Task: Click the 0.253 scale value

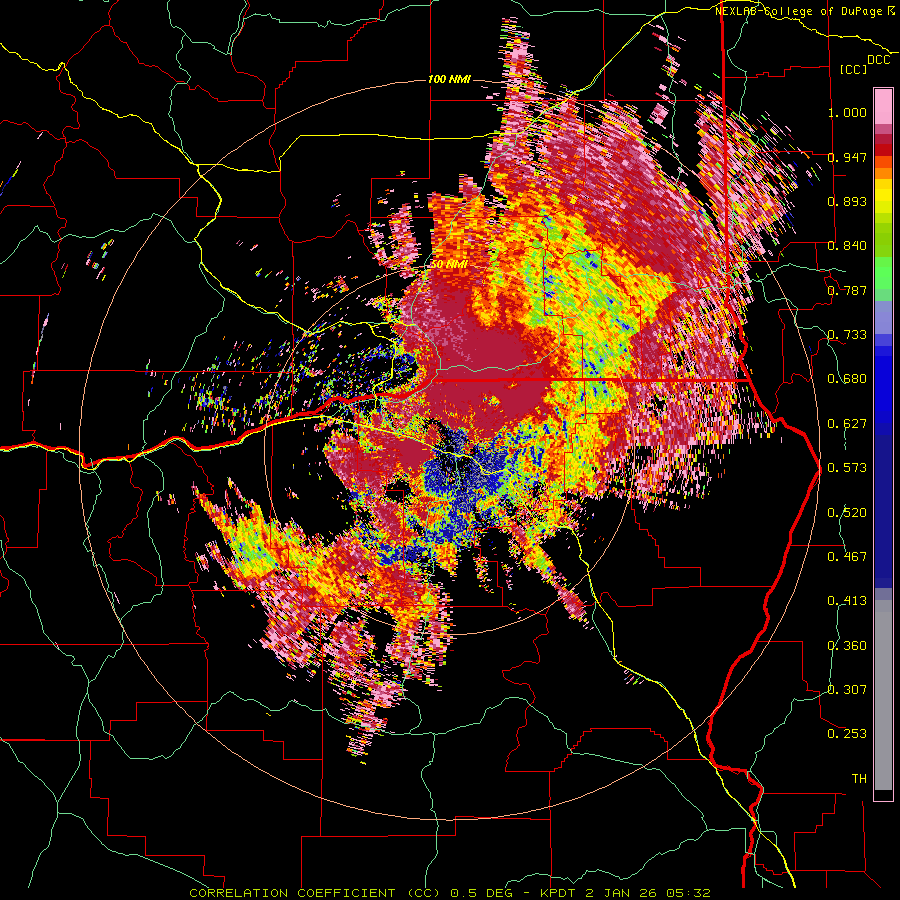Action: [x=847, y=734]
